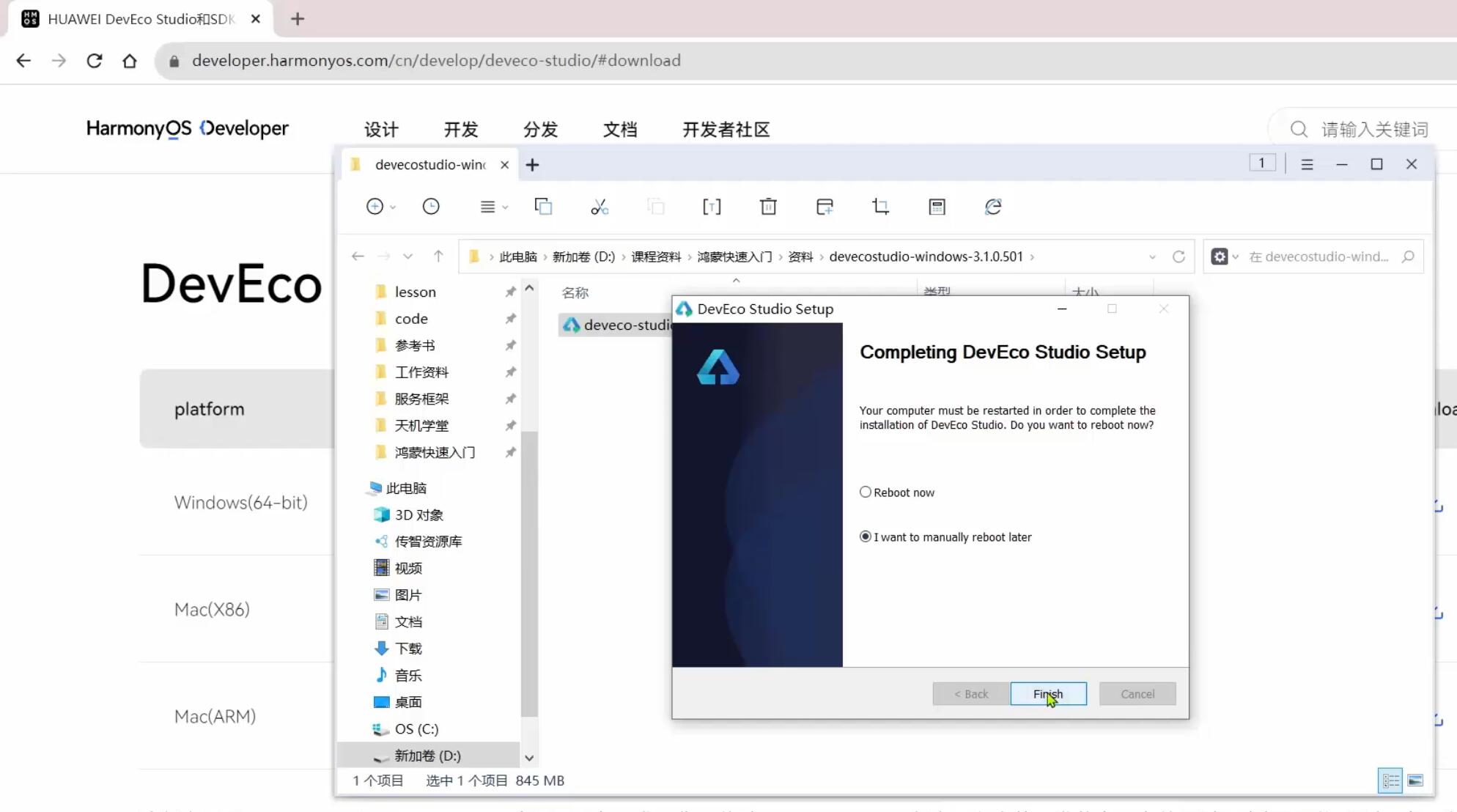Click the browser URL address bar
1457x812 pixels.
click(806, 61)
